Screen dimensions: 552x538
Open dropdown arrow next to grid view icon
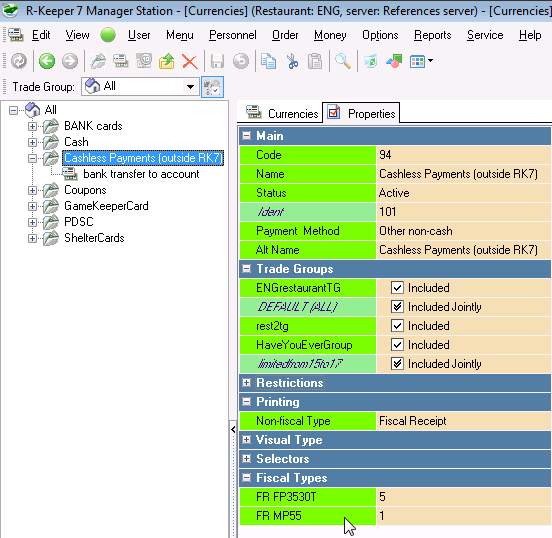coord(431,61)
